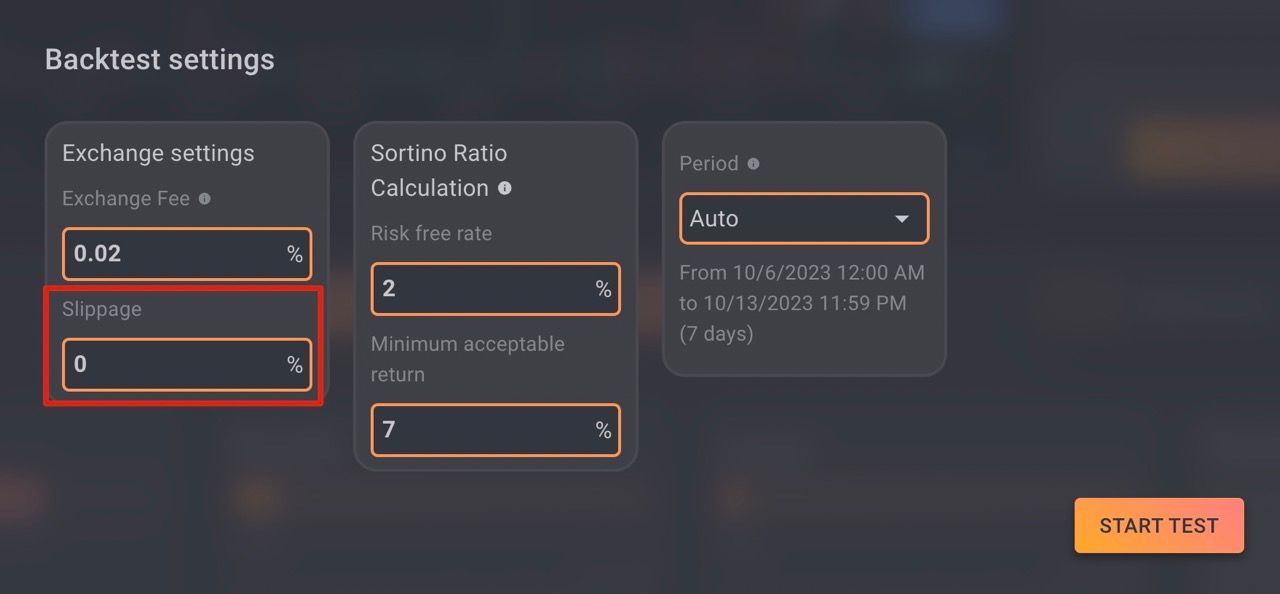Click the Period dropdown arrow

point(901,219)
